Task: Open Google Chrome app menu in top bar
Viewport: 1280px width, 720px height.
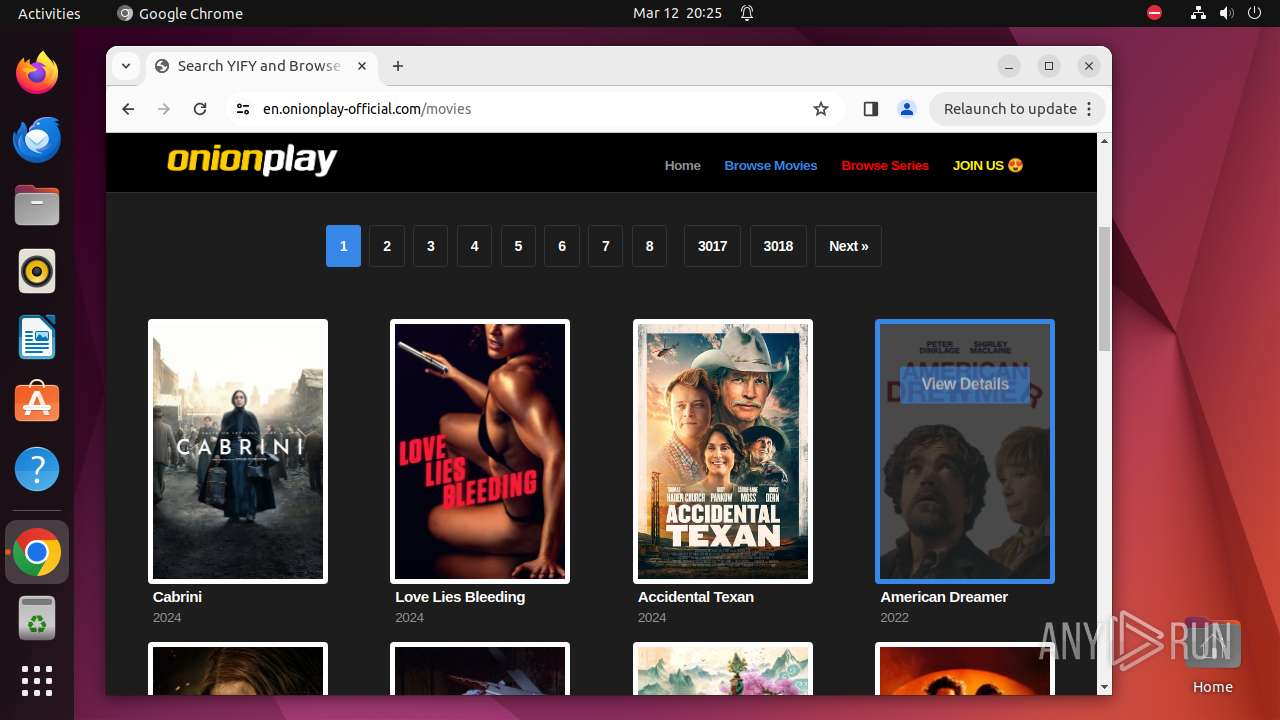Action: click(180, 13)
